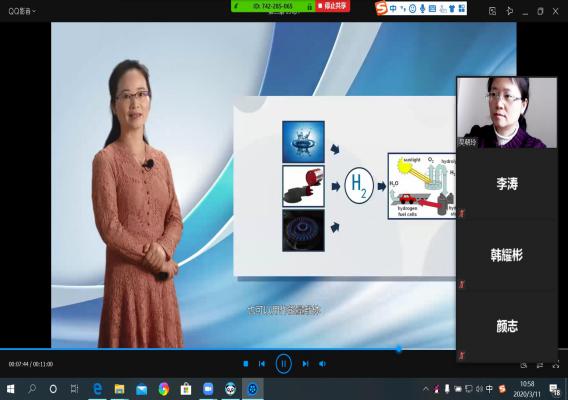
Task: Select participant tile 李涛
Action: click(x=506, y=183)
